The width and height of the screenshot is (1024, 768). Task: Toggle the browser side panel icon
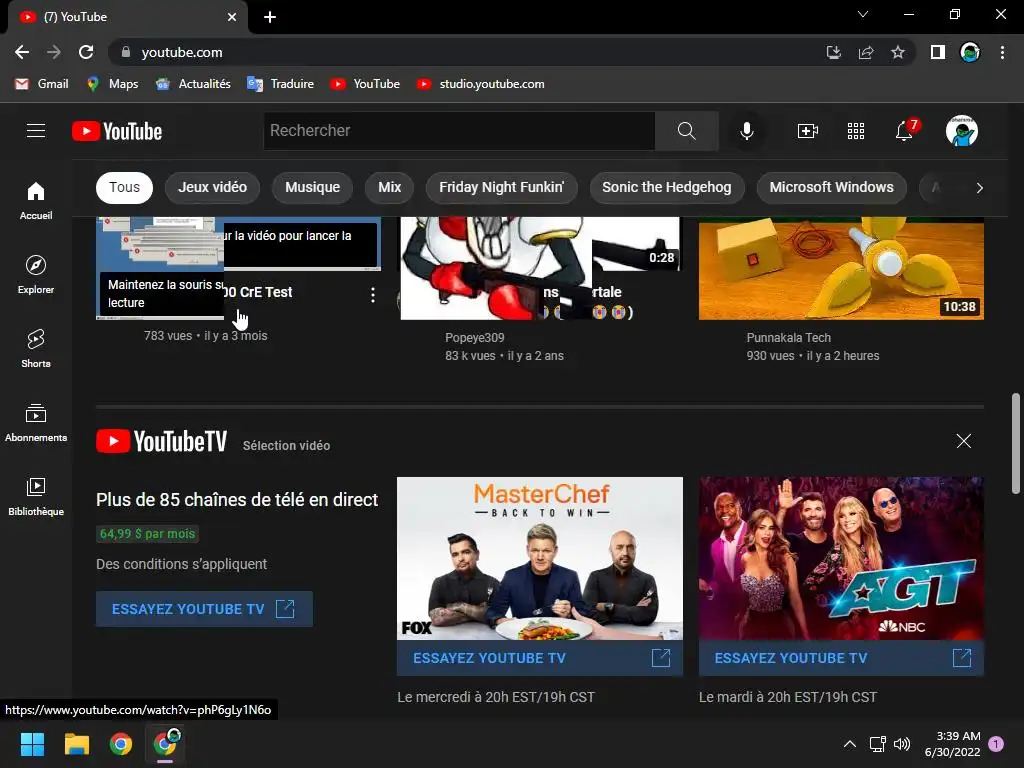[938, 52]
